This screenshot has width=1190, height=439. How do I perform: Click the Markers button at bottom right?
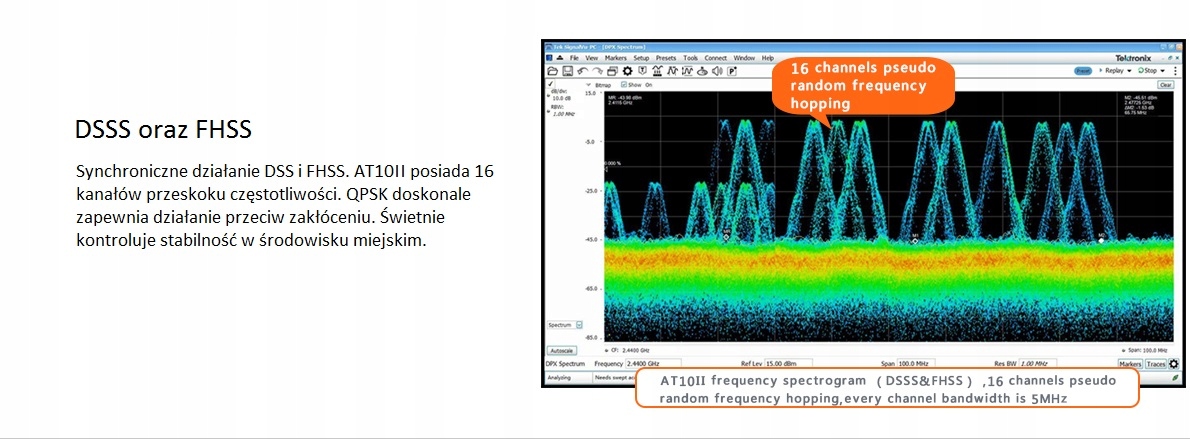tap(1130, 364)
